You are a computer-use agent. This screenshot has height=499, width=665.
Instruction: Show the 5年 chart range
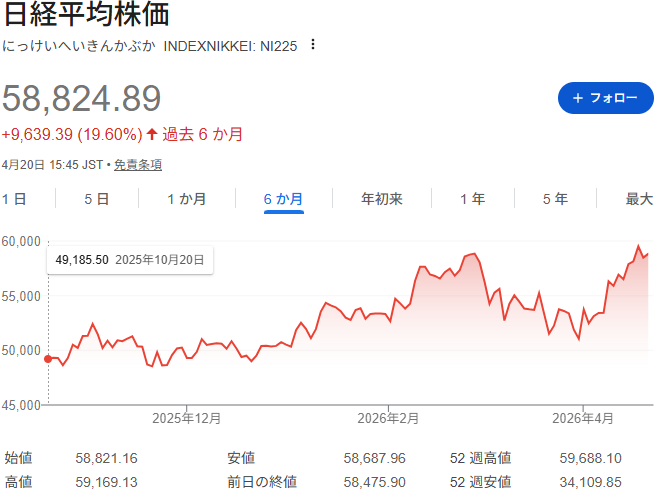555,199
